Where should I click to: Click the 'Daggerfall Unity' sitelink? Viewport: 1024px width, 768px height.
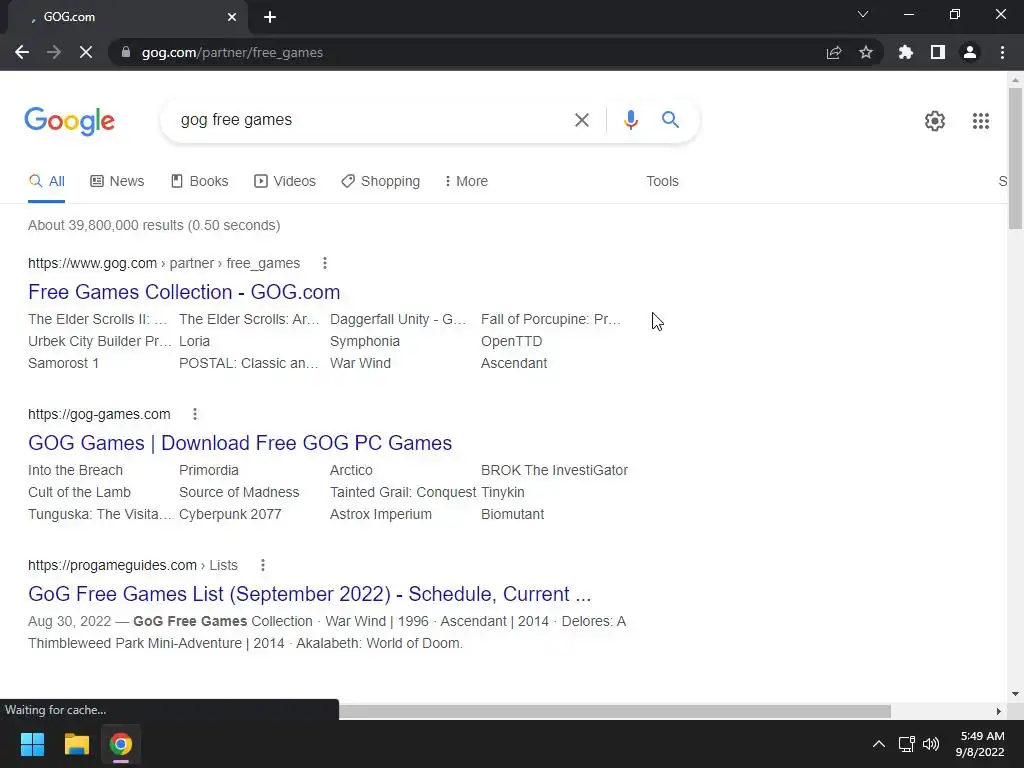point(398,319)
